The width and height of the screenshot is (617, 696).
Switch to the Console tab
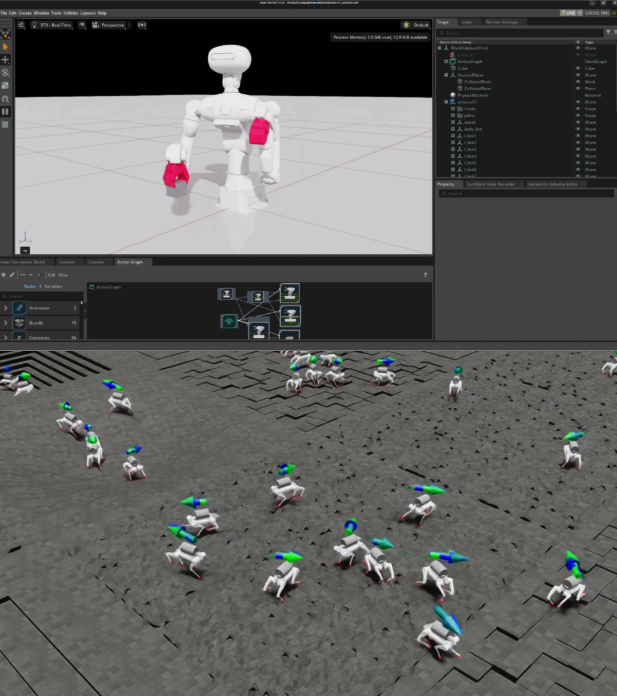tap(96, 262)
